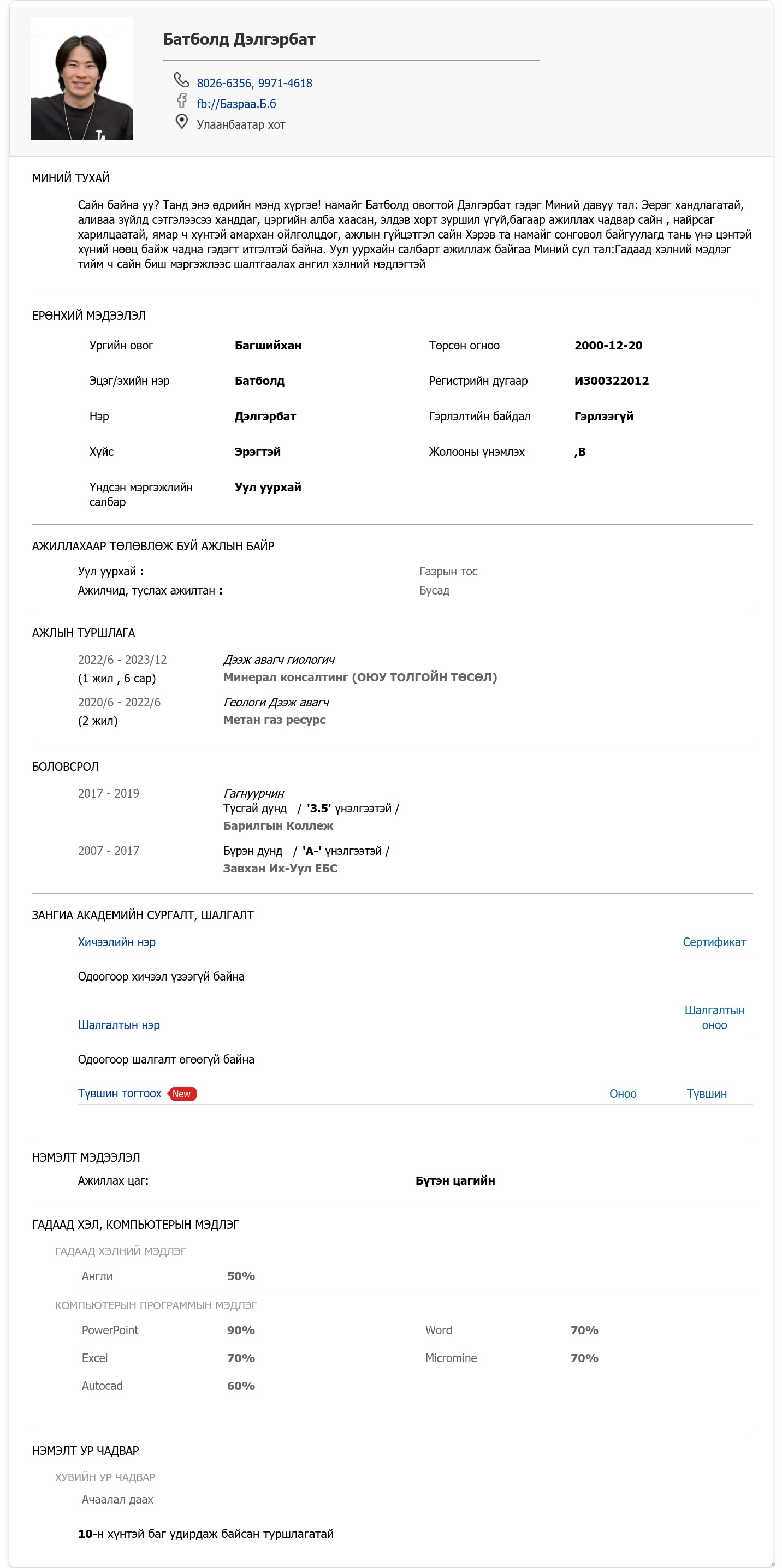This screenshot has height=1568, width=782.
Task: Click the Минерал консалтинг employer name
Action: (360, 678)
